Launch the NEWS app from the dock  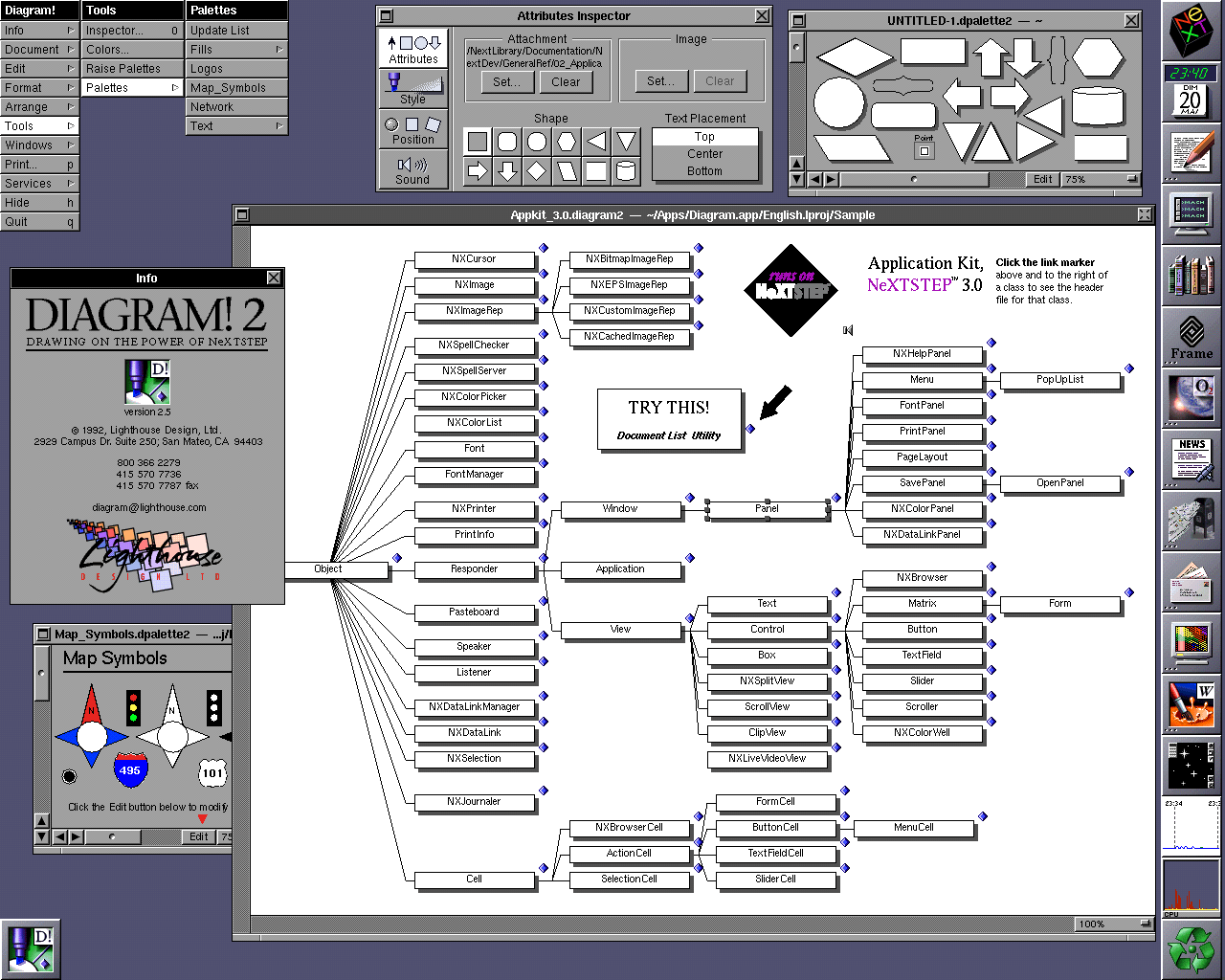(1192, 459)
